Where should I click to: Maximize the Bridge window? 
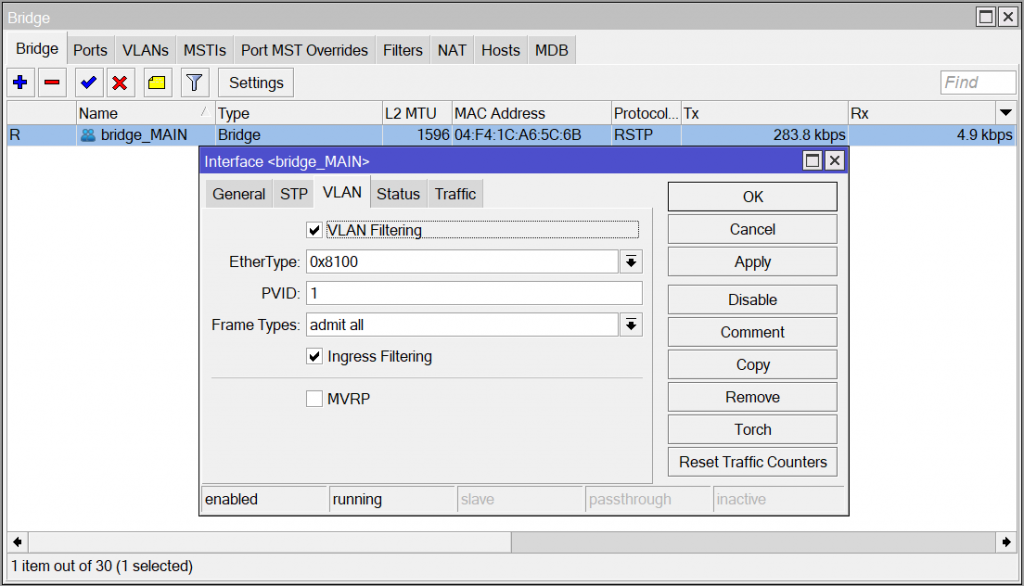pos(985,17)
